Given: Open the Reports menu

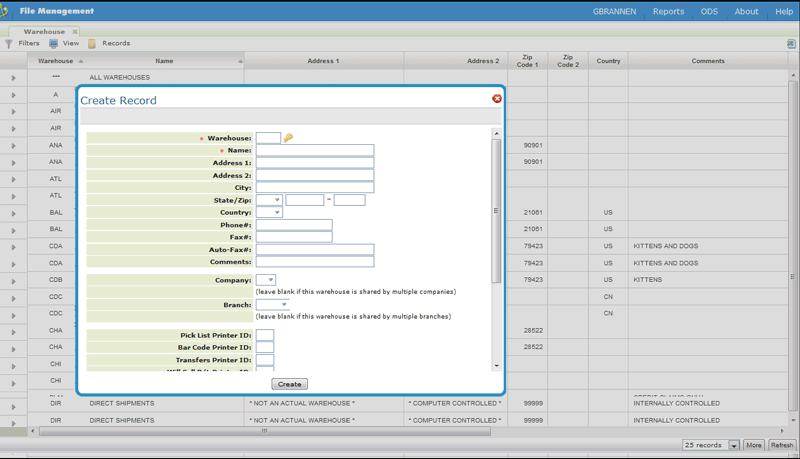Looking at the screenshot, I should 668,12.
